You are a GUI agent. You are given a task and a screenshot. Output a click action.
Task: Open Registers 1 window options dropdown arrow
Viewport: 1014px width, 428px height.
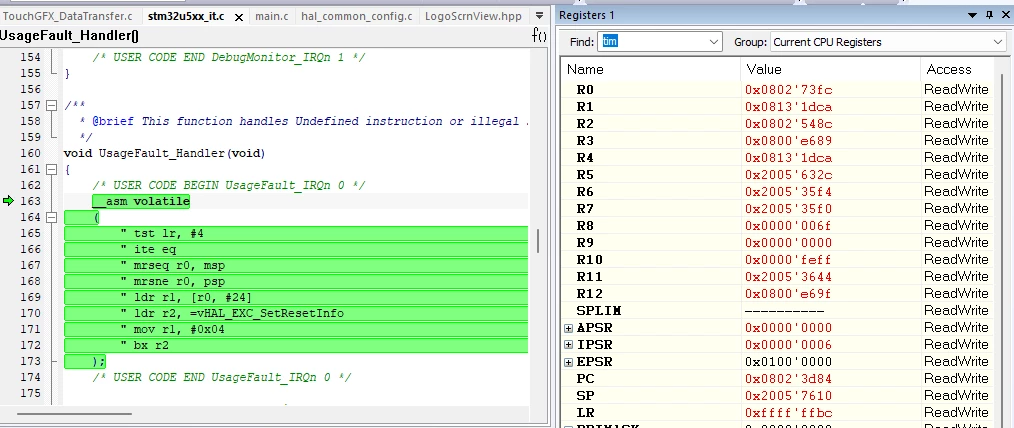tap(973, 14)
